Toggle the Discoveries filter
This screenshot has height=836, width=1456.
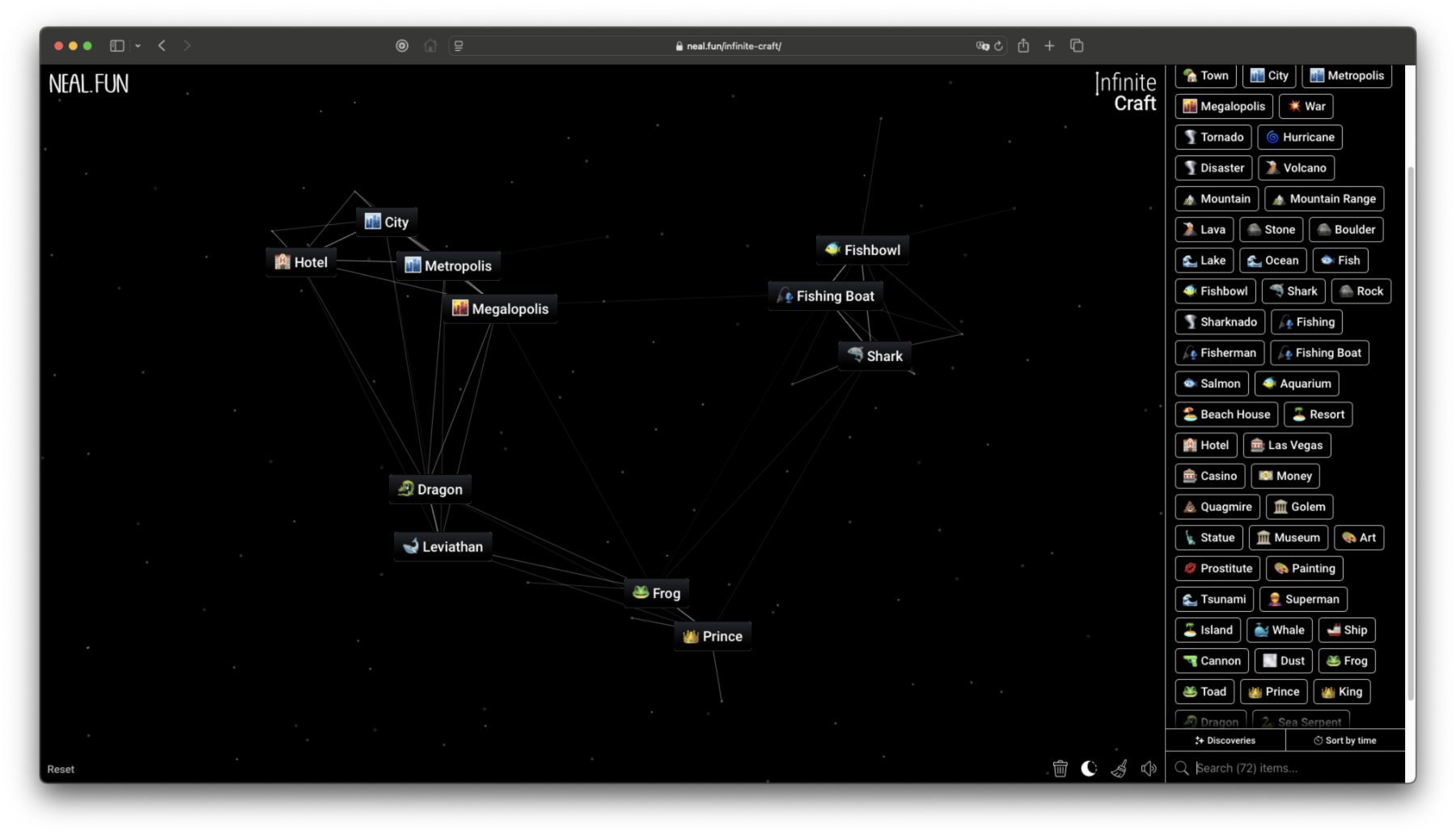(x=1225, y=741)
